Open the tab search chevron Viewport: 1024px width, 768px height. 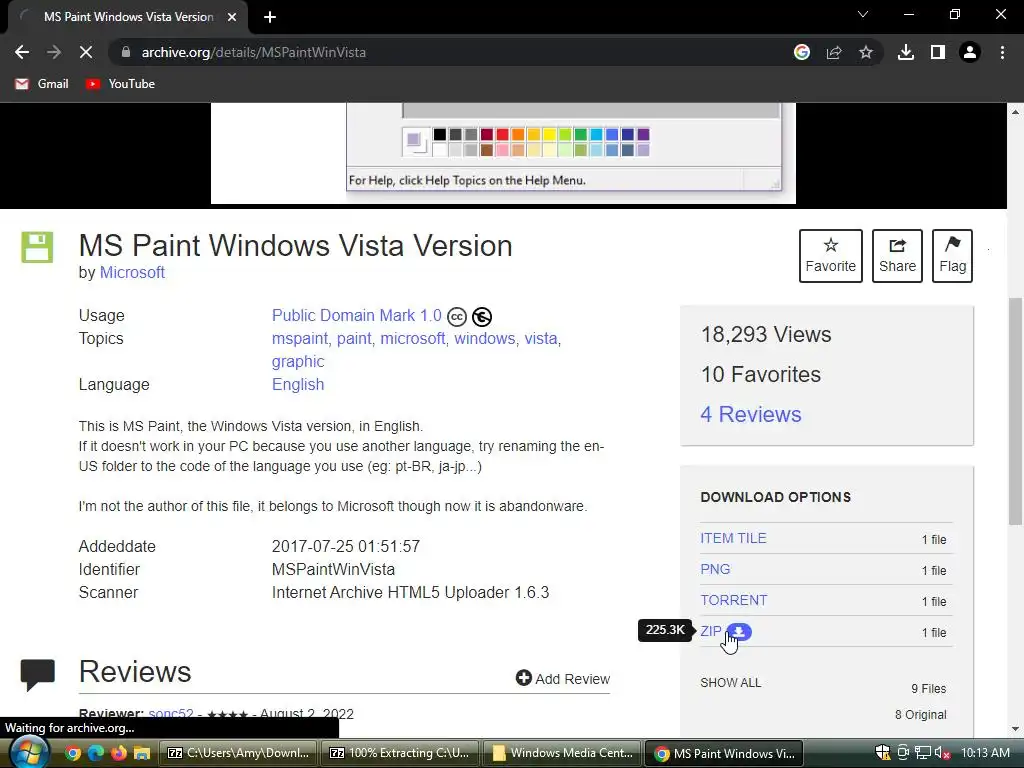point(863,14)
